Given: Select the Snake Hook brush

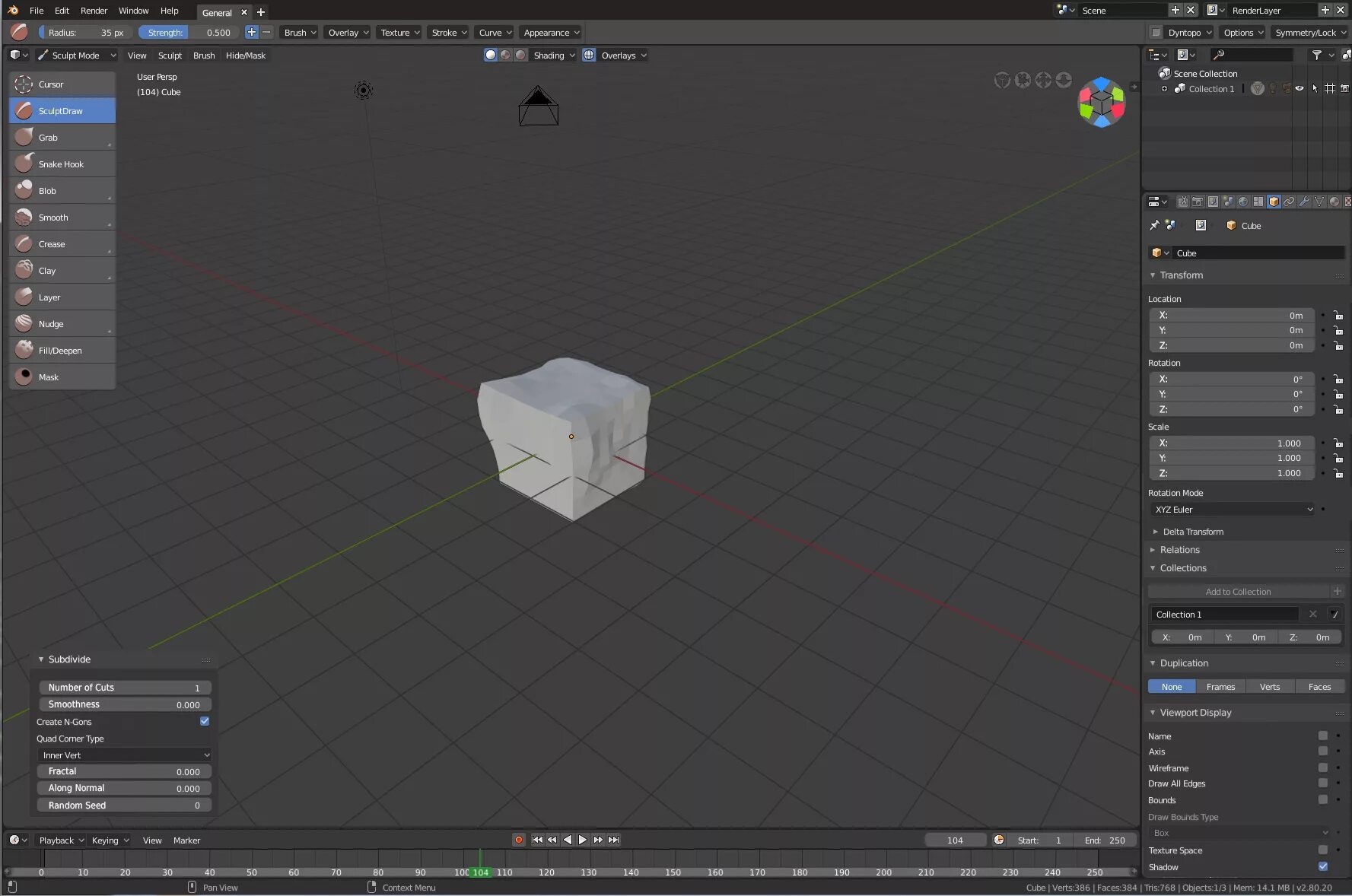Looking at the screenshot, I should pos(62,164).
